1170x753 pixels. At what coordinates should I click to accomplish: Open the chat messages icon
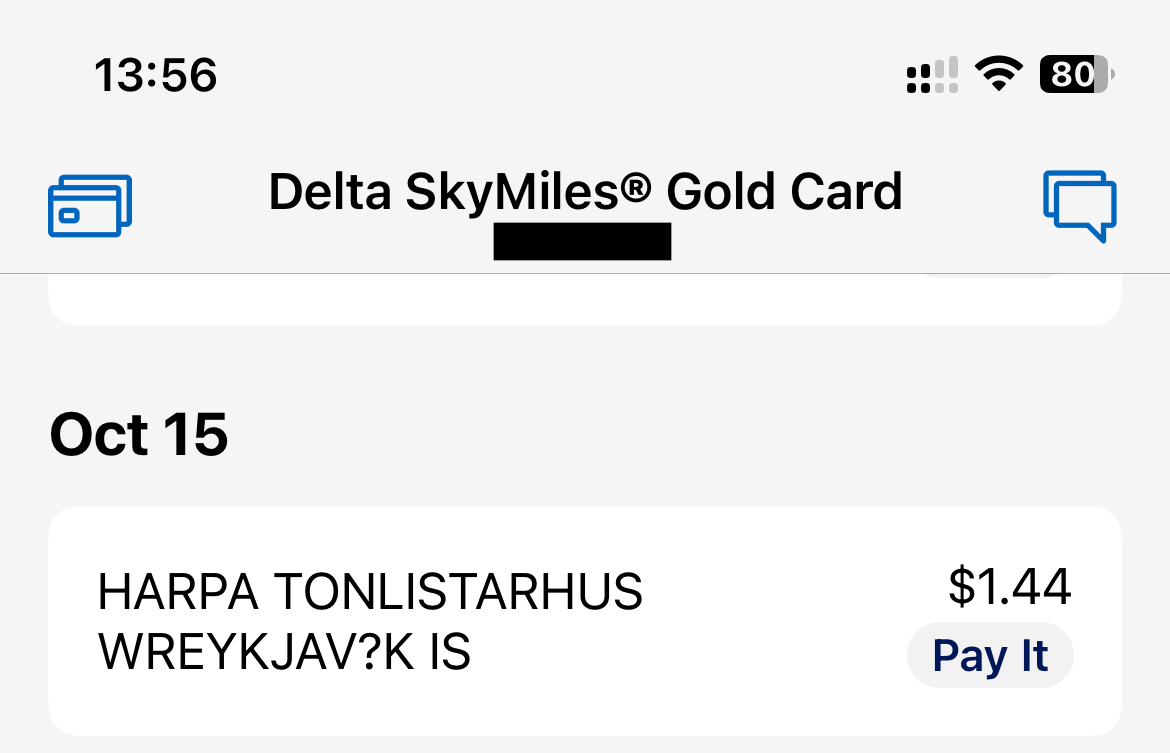1080,205
